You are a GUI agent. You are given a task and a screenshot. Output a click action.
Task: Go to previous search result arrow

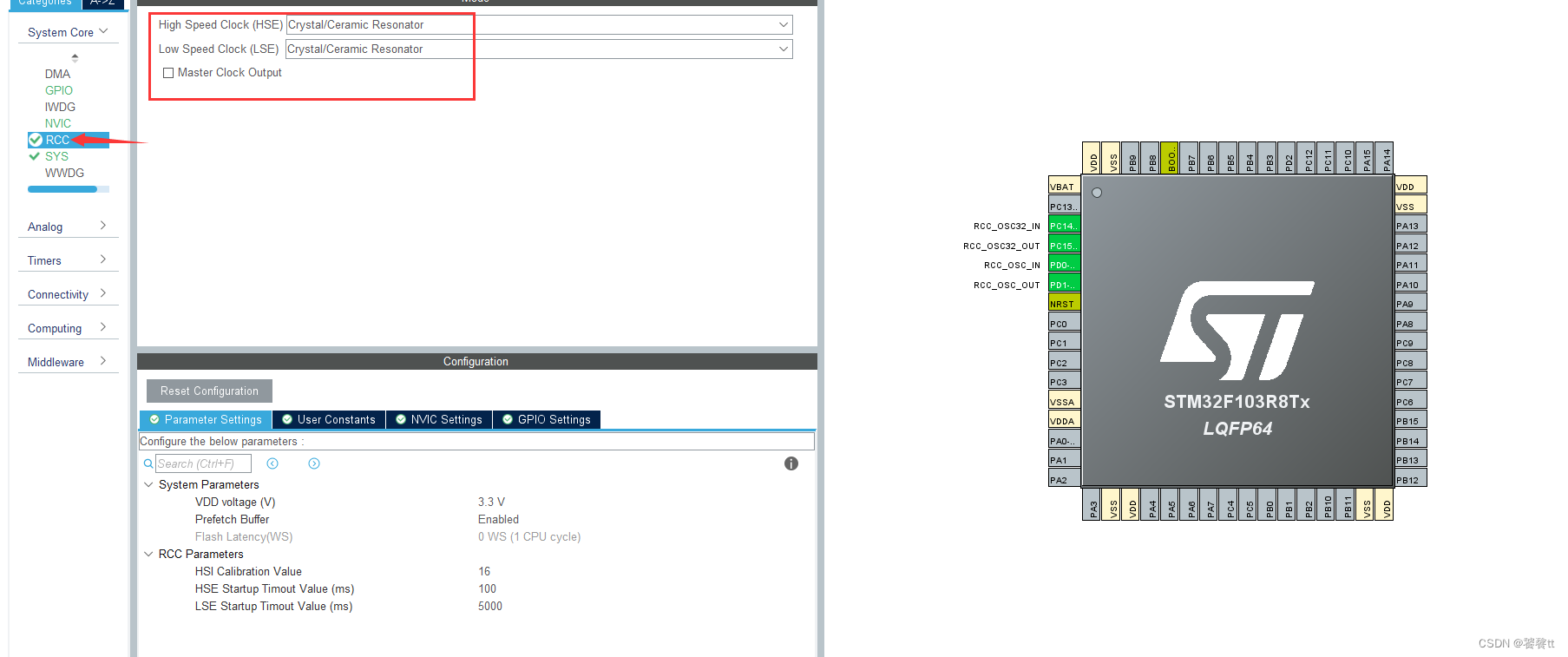click(x=272, y=463)
